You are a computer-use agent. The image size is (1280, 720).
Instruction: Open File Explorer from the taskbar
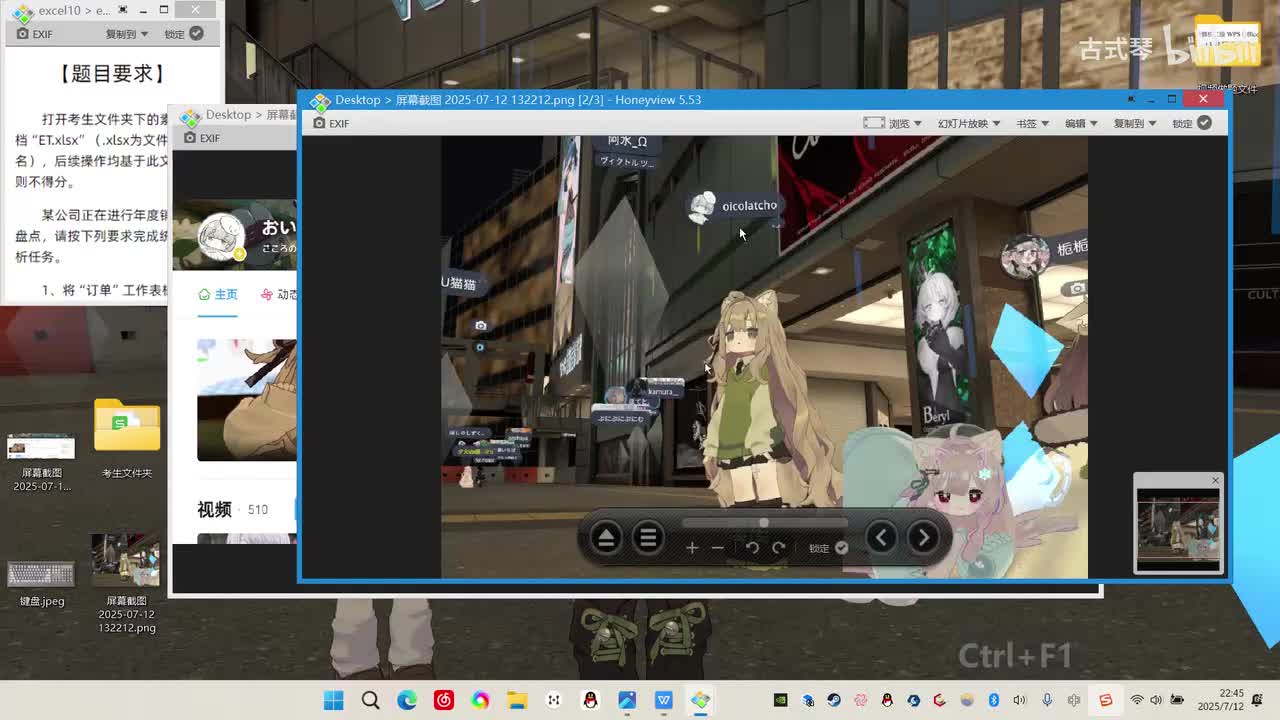tap(517, 700)
